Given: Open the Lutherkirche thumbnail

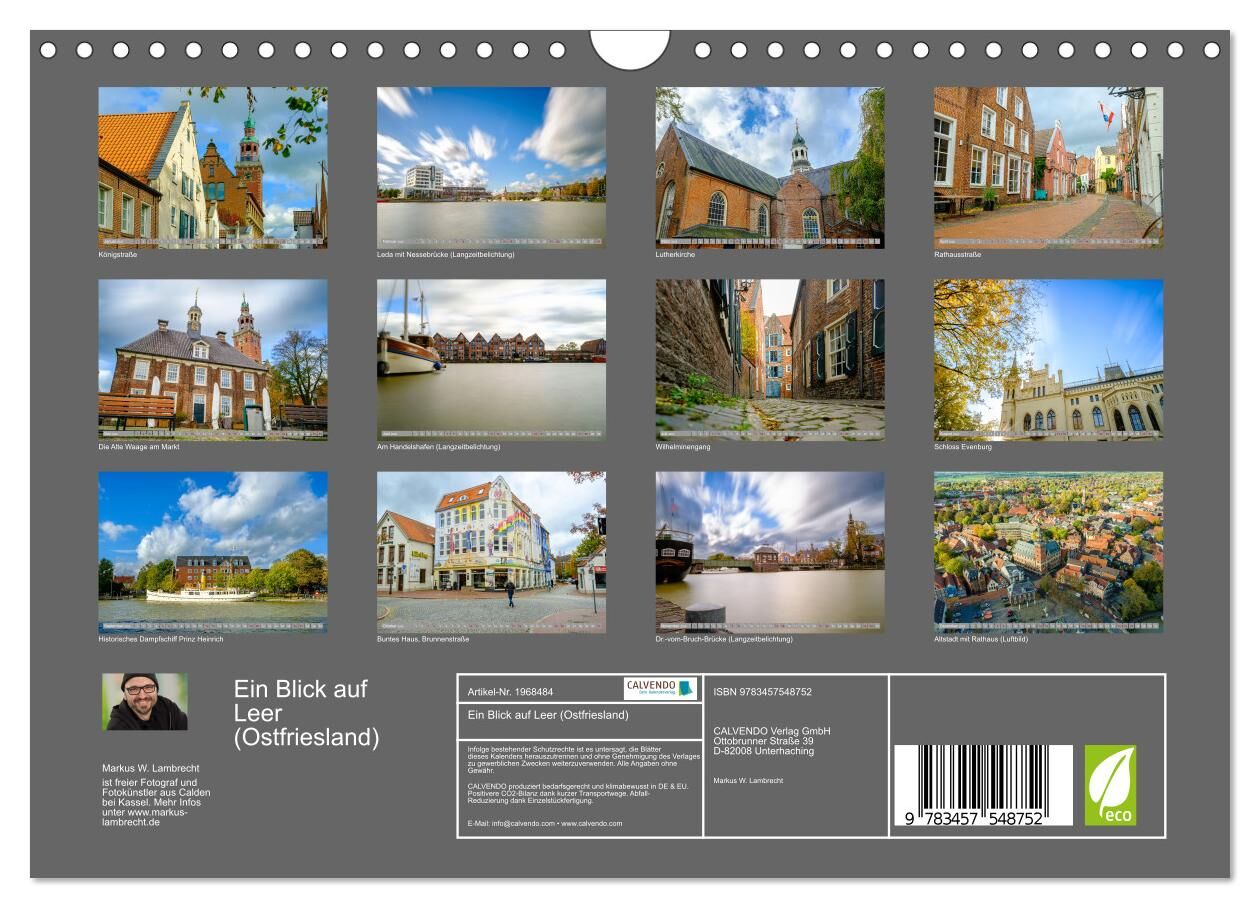Looking at the screenshot, I should [x=770, y=167].
